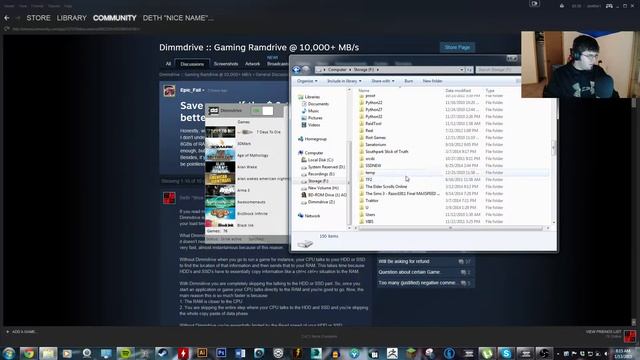Open Steam from the taskbar
The width and height of the screenshot is (640, 360).
(x=163, y=353)
